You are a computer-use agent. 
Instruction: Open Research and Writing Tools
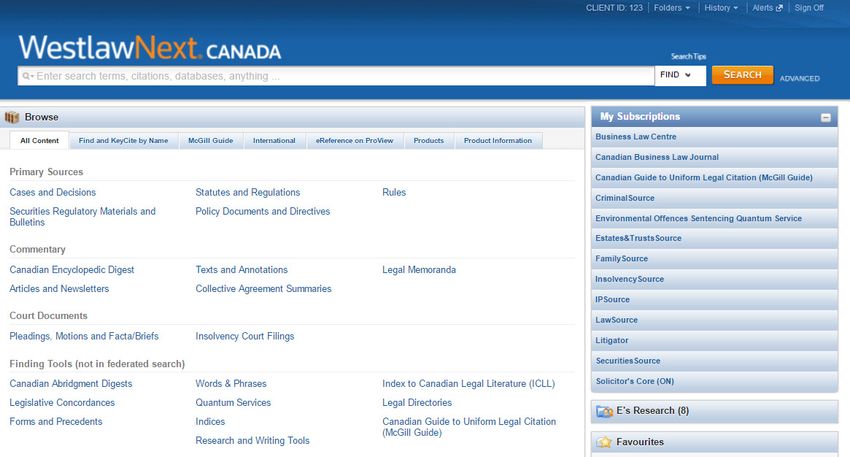pos(253,441)
